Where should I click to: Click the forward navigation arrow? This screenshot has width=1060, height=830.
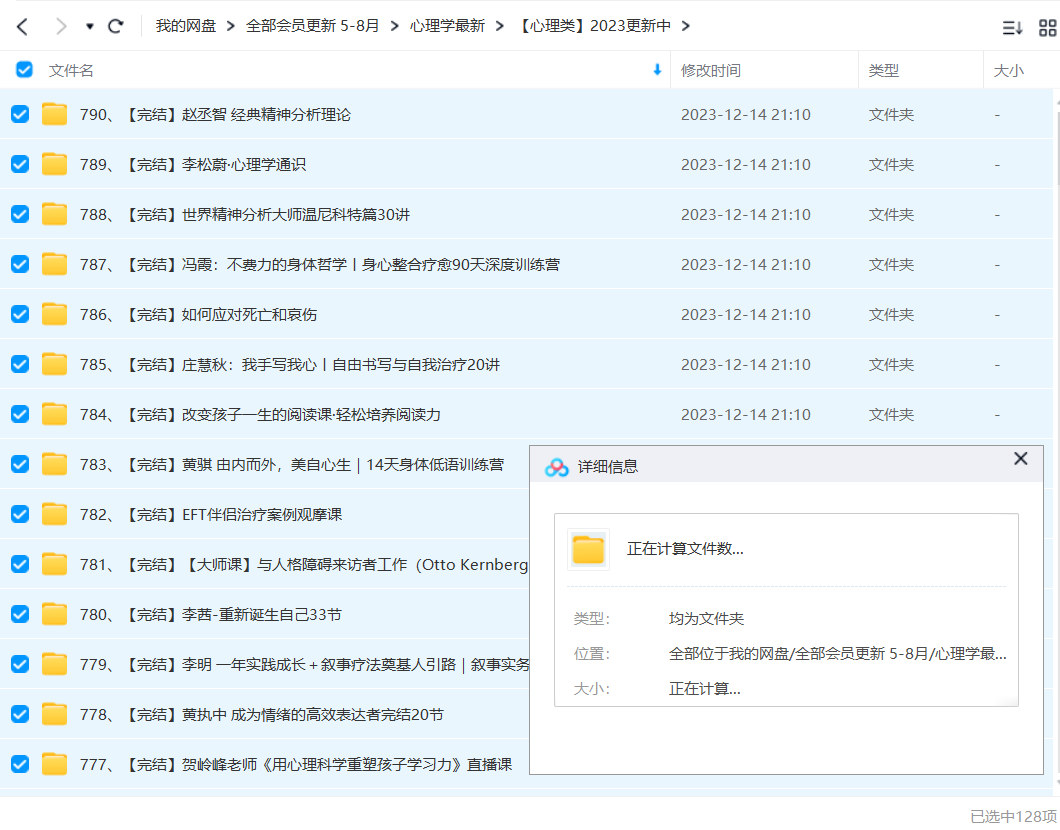pyautogui.click(x=61, y=26)
